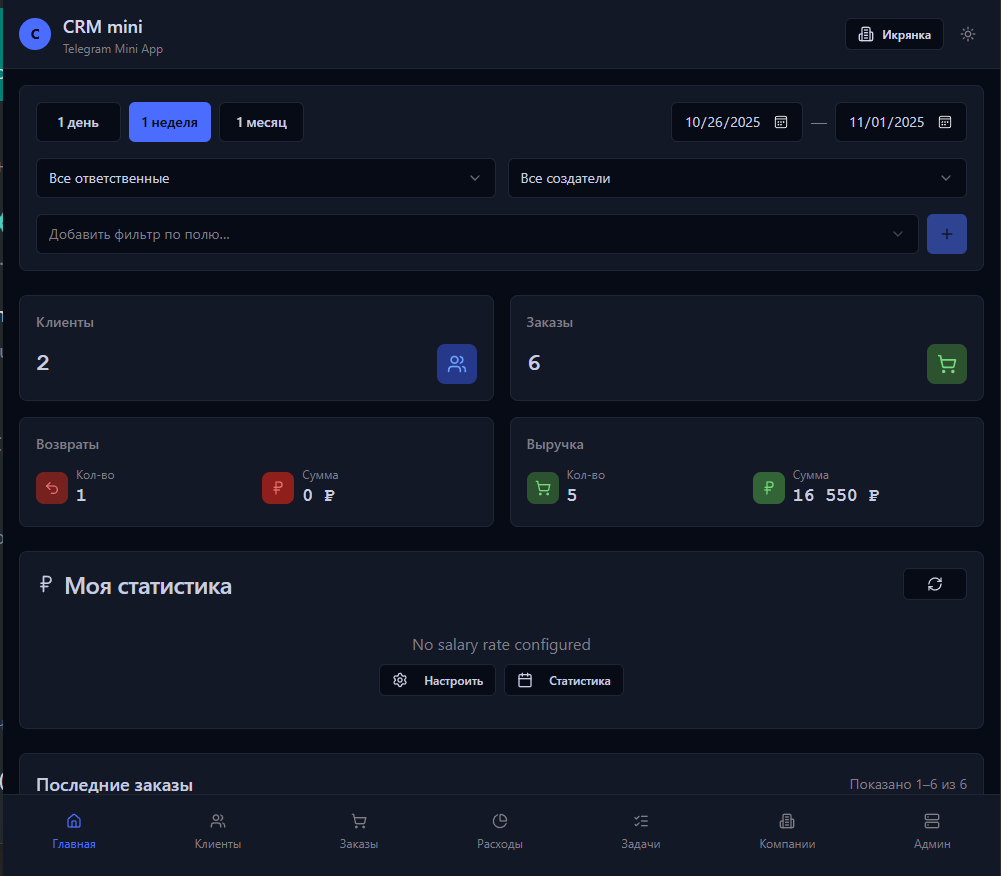The image size is (1001, 876).
Task: Click the refresh icon in Моя статистика
Action: coord(934,584)
